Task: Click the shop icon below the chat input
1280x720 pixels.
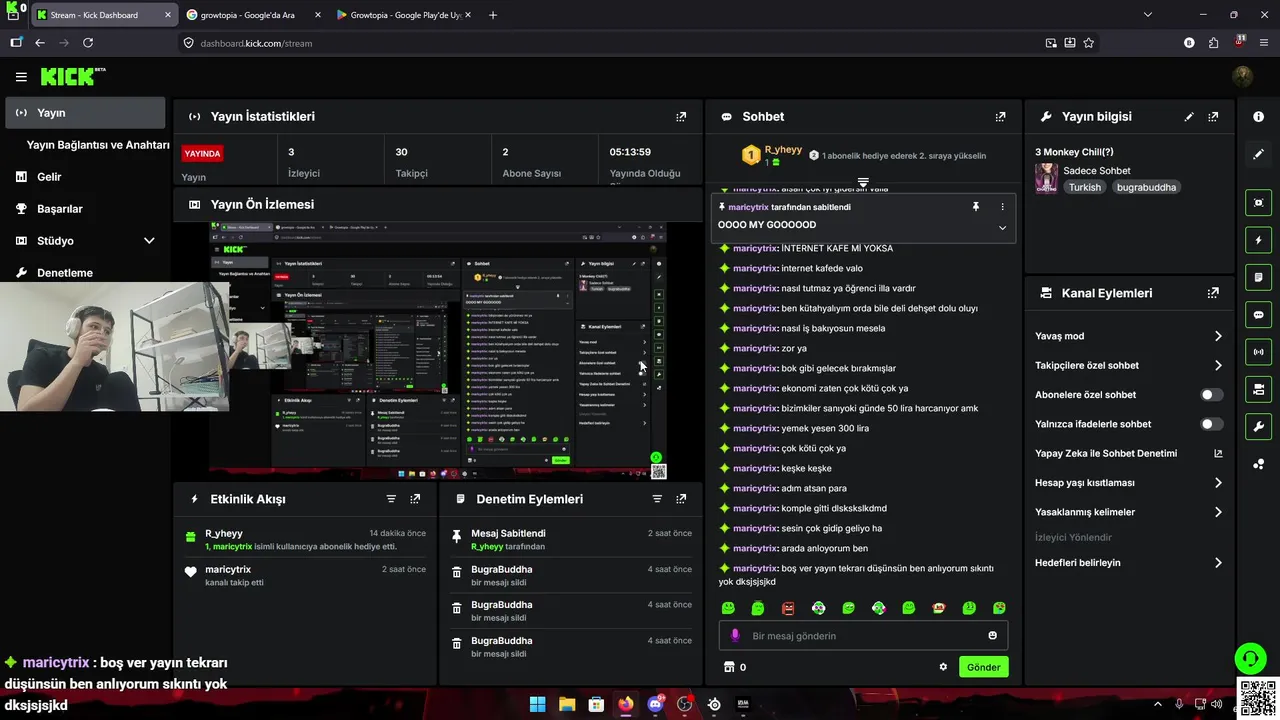Action: (x=729, y=667)
